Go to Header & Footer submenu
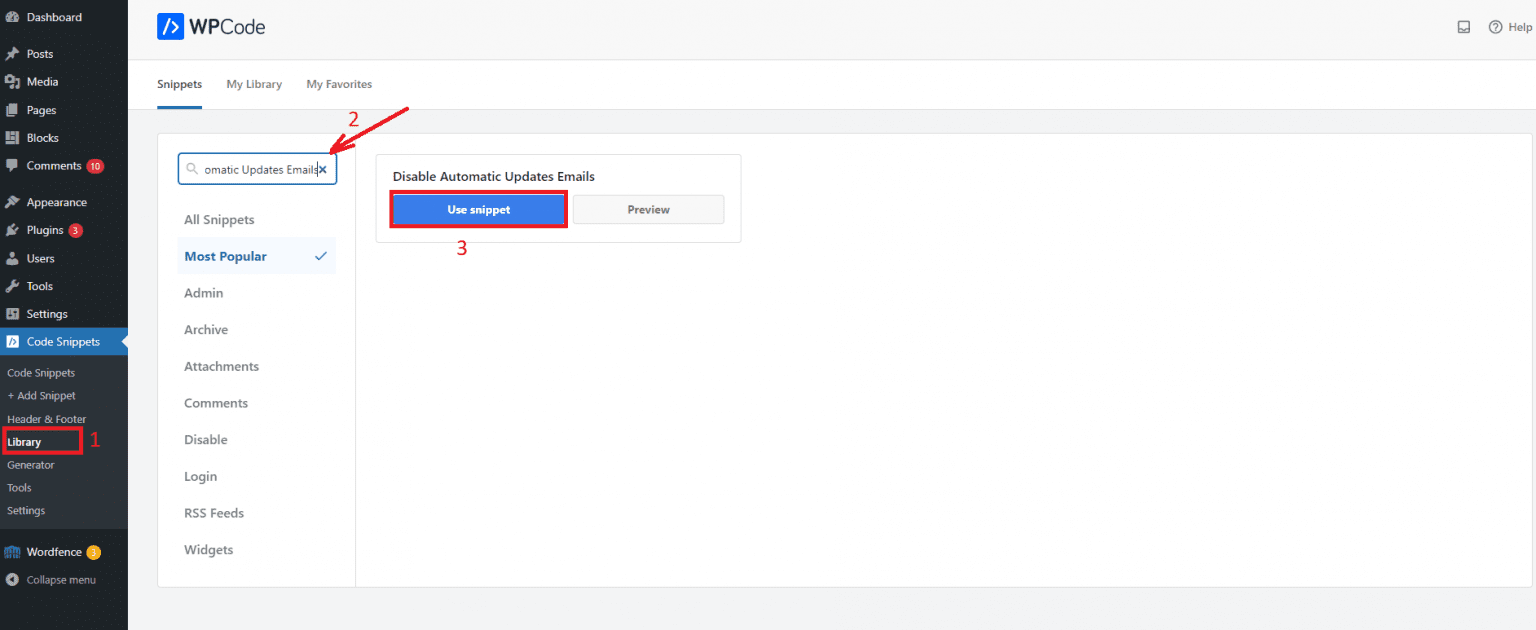 pyautogui.click(x=46, y=419)
